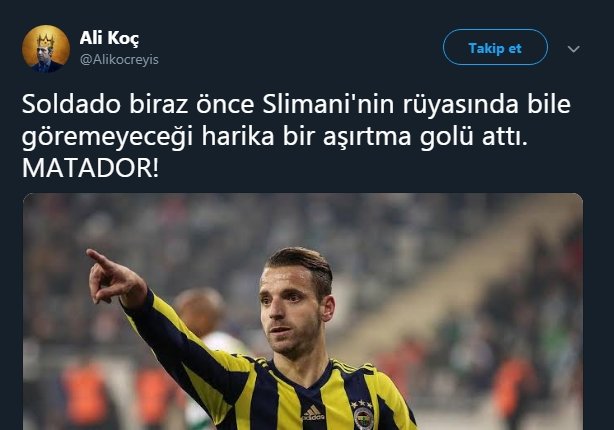
Task: Click the Fenerbahçe crest on the jersey
Action: [363, 418]
